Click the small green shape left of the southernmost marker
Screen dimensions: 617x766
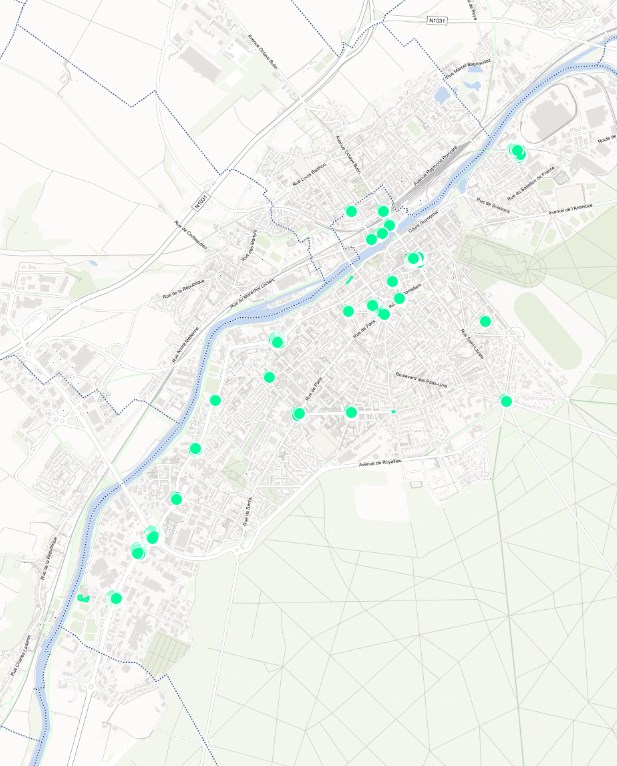pyautogui.click(x=83, y=598)
